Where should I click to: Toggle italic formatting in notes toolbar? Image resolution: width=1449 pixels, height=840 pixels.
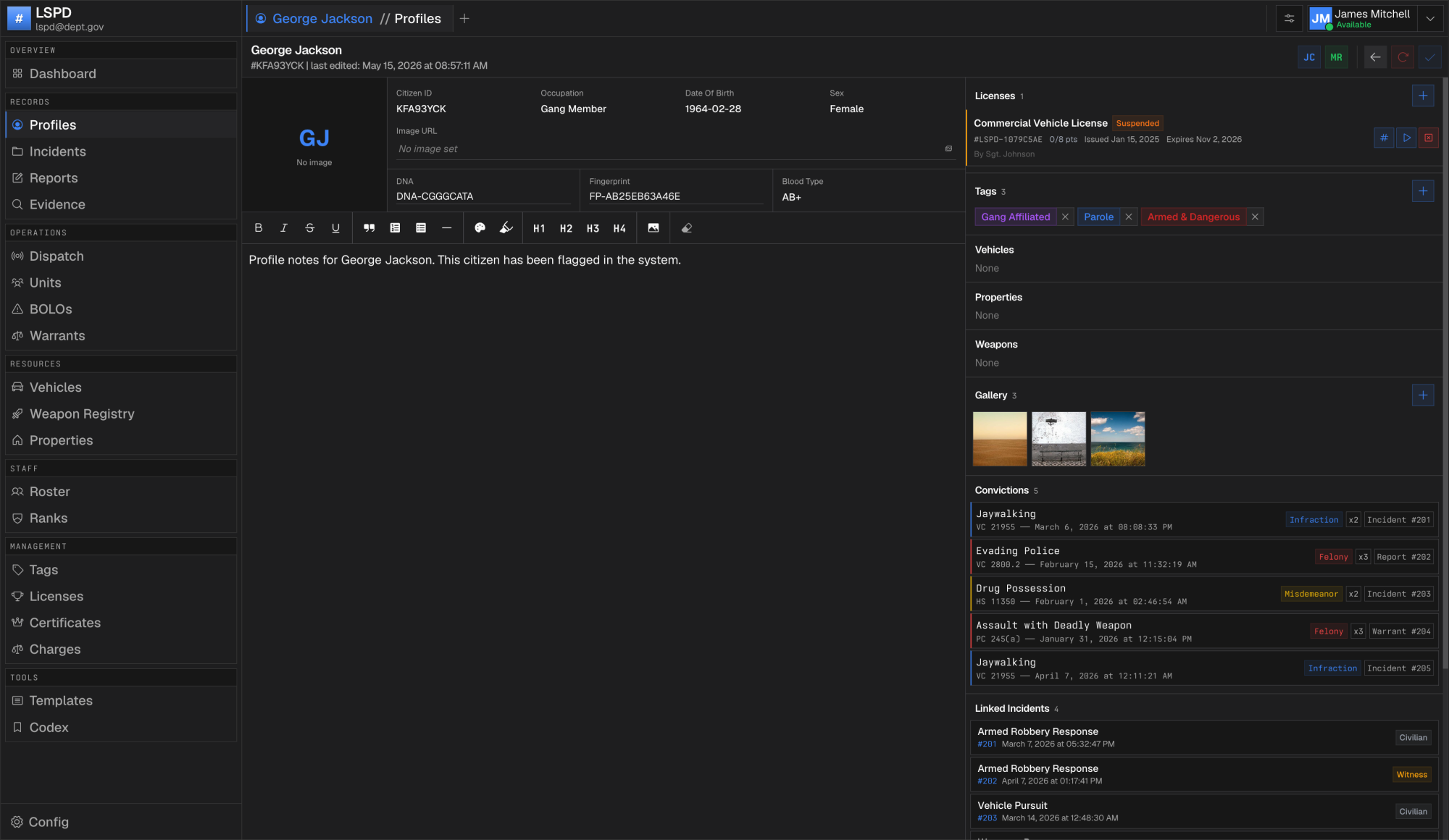coord(284,228)
